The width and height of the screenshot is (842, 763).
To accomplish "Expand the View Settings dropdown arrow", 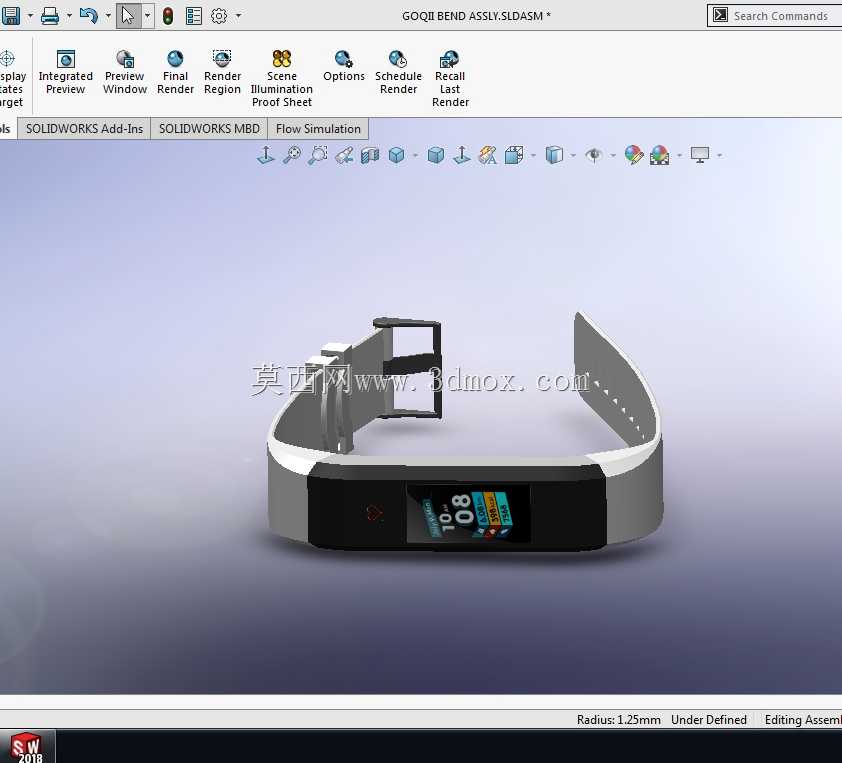I will [720, 156].
